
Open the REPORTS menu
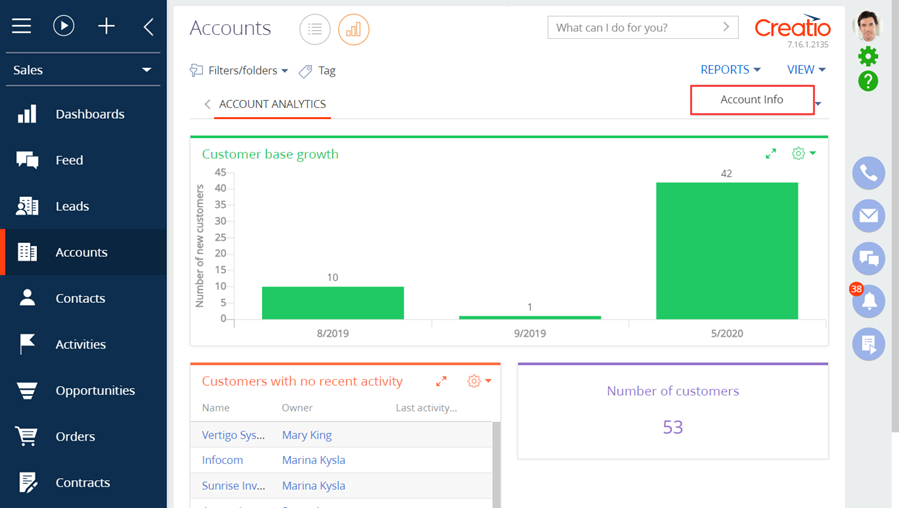click(x=730, y=69)
